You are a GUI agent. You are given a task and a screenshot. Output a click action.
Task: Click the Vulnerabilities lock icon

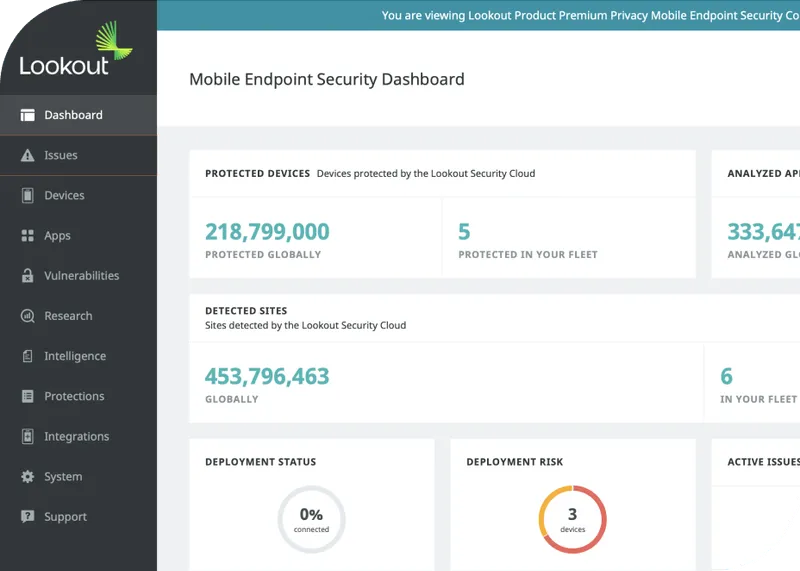tap(28, 276)
